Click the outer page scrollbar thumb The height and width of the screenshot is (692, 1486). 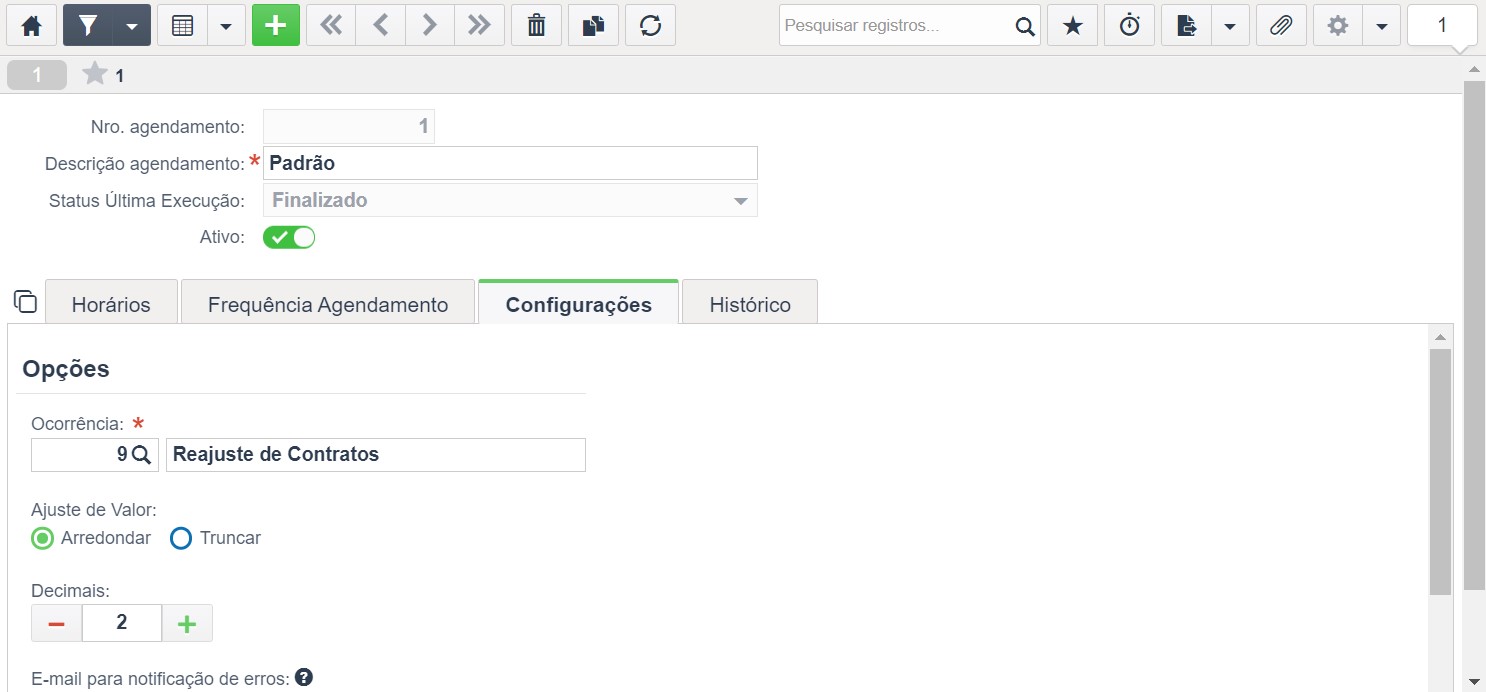[1474, 335]
